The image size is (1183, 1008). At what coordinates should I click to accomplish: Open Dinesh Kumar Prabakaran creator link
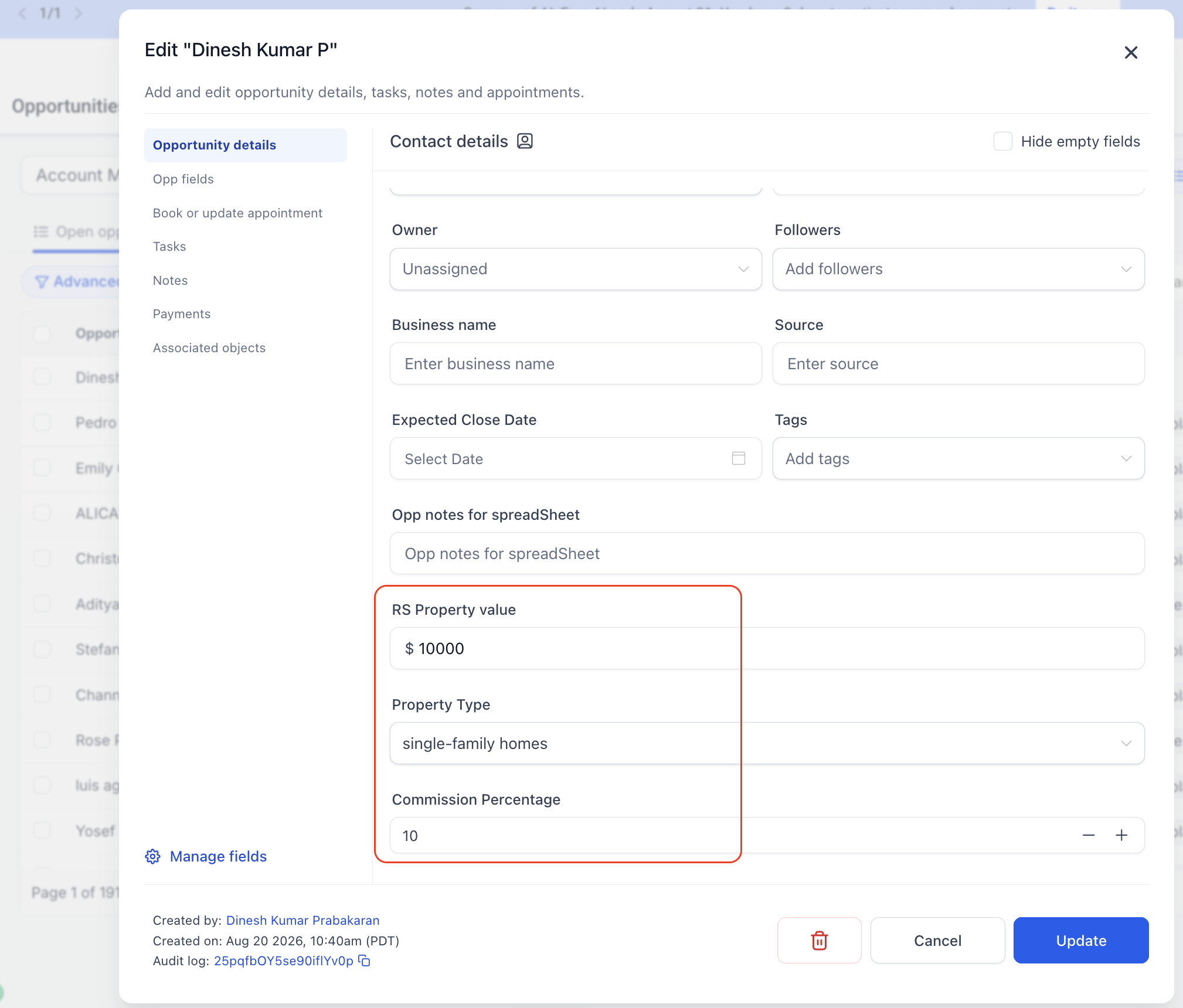[x=302, y=920]
